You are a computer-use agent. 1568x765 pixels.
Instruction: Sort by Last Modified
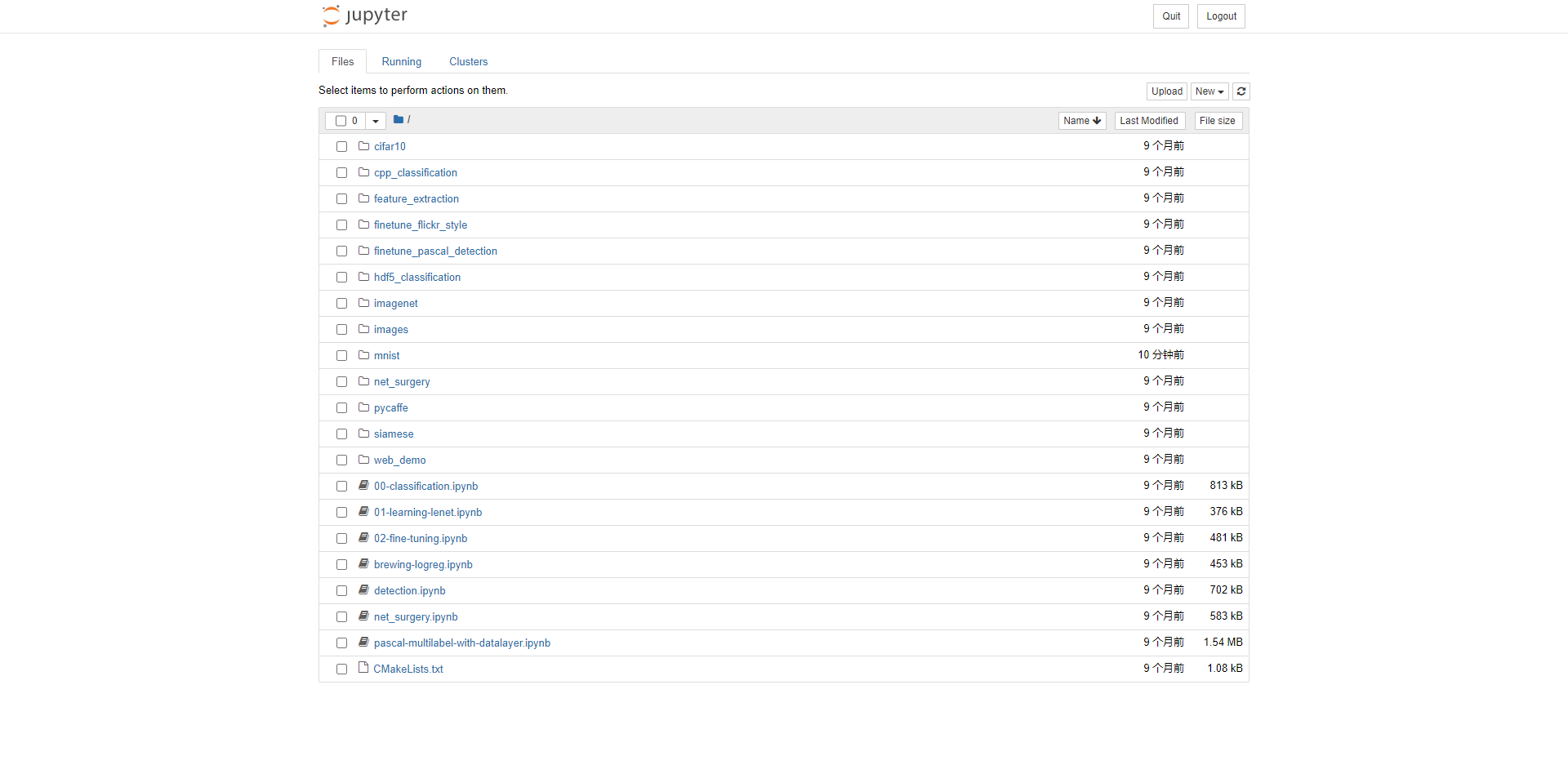(1149, 121)
